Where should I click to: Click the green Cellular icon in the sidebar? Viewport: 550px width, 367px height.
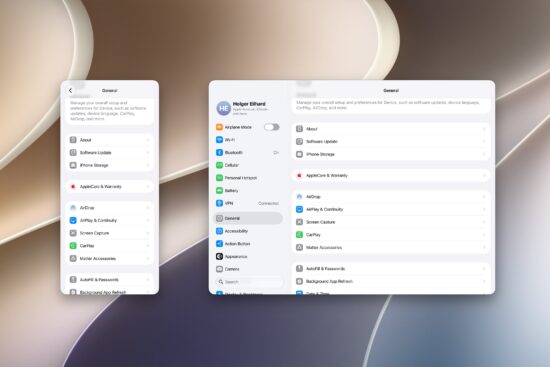coord(219,165)
